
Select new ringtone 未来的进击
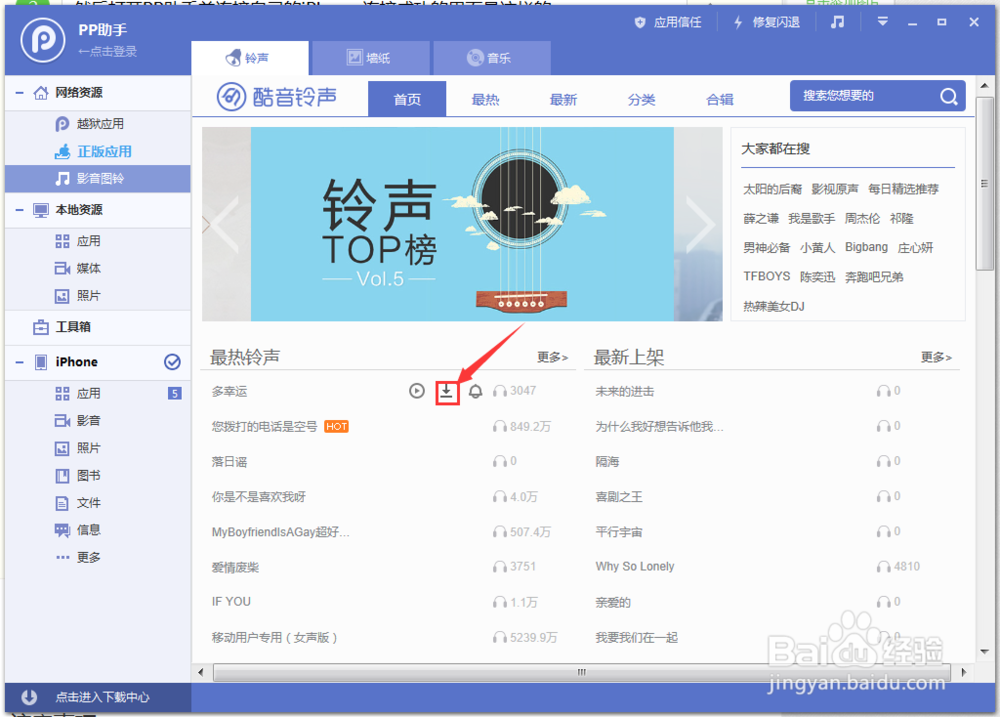coord(624,392)
